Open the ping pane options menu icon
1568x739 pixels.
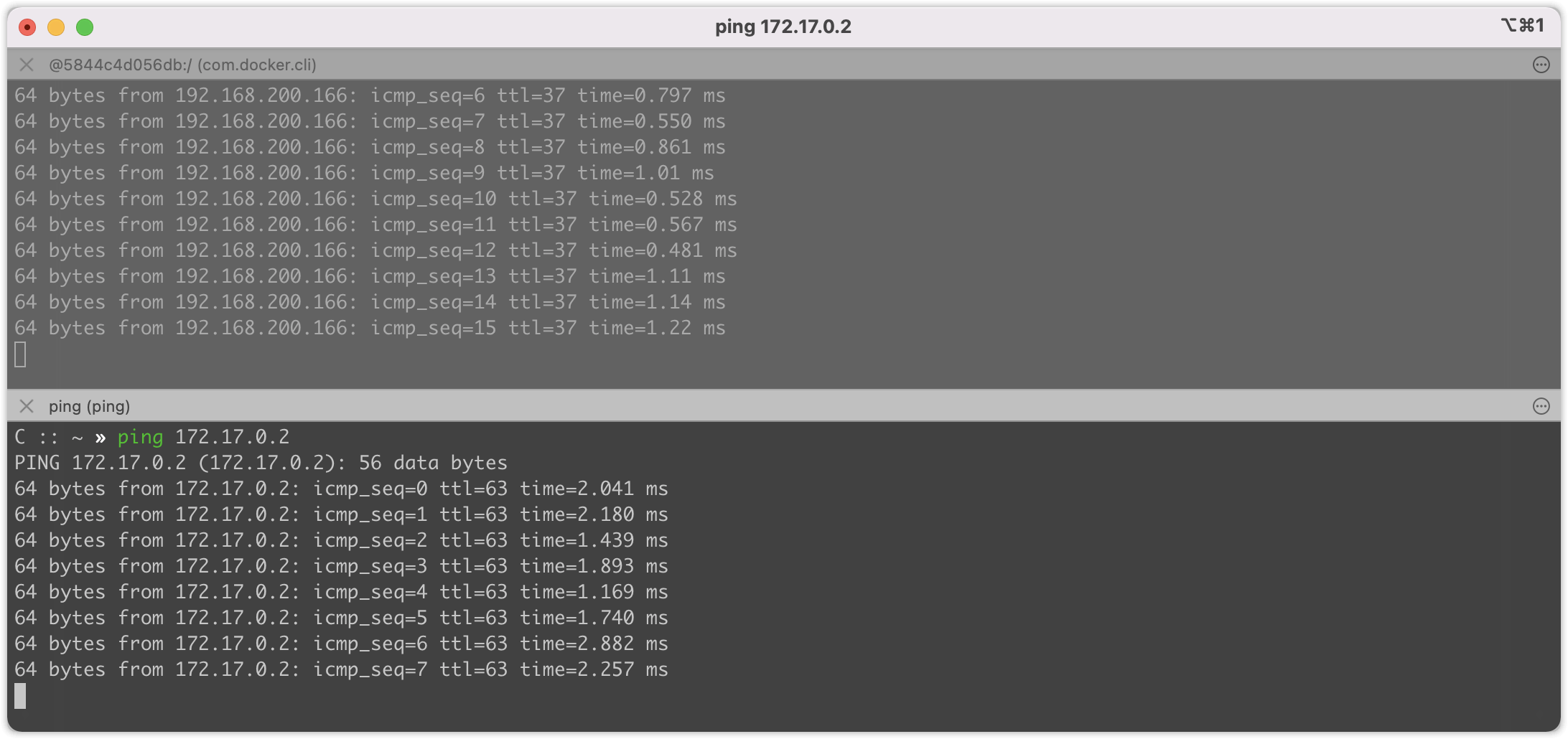tap(1541, 406)
